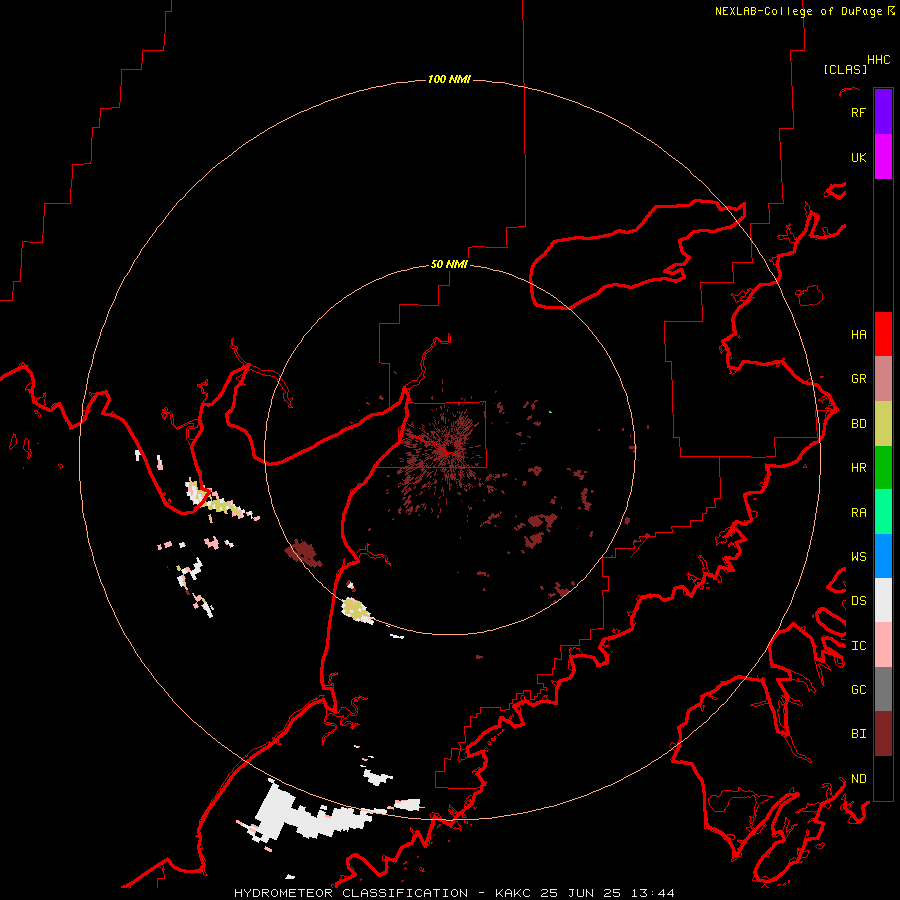Click the IC pink legend swatch
Screen dimensions: 900x900
coord(883,645)
